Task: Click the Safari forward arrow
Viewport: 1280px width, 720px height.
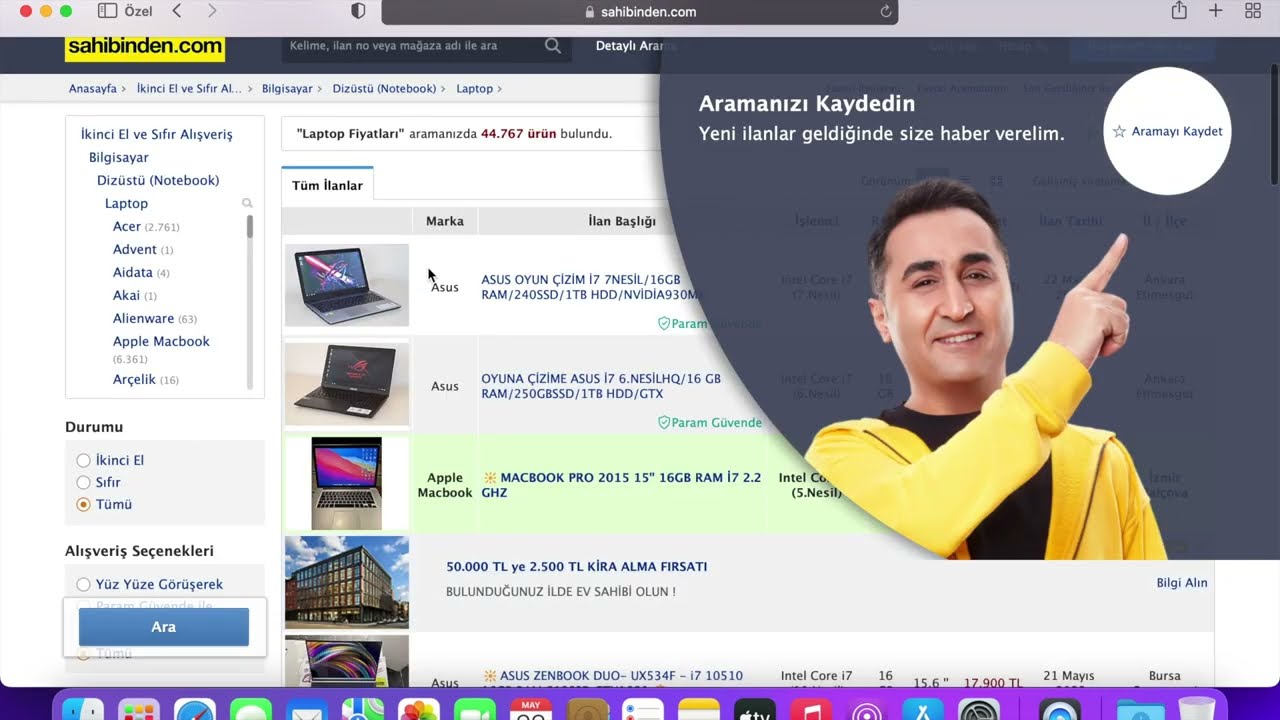Action: click(x=212, y=11)
